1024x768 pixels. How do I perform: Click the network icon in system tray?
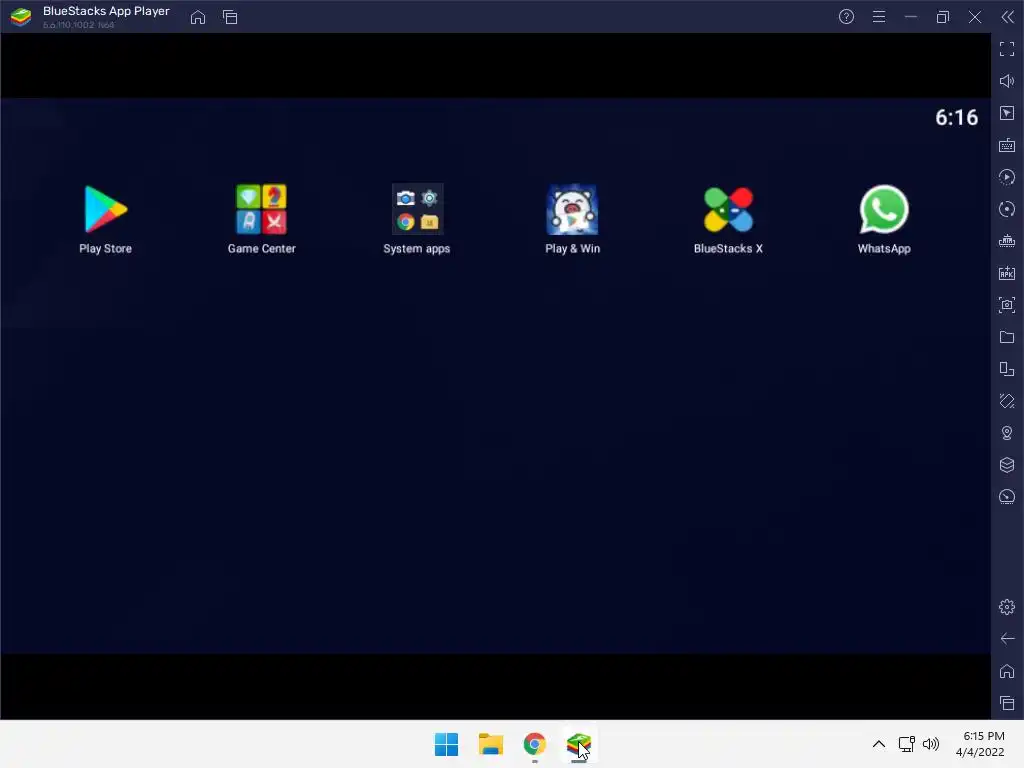pyautogui.click(x=906, y=744)
